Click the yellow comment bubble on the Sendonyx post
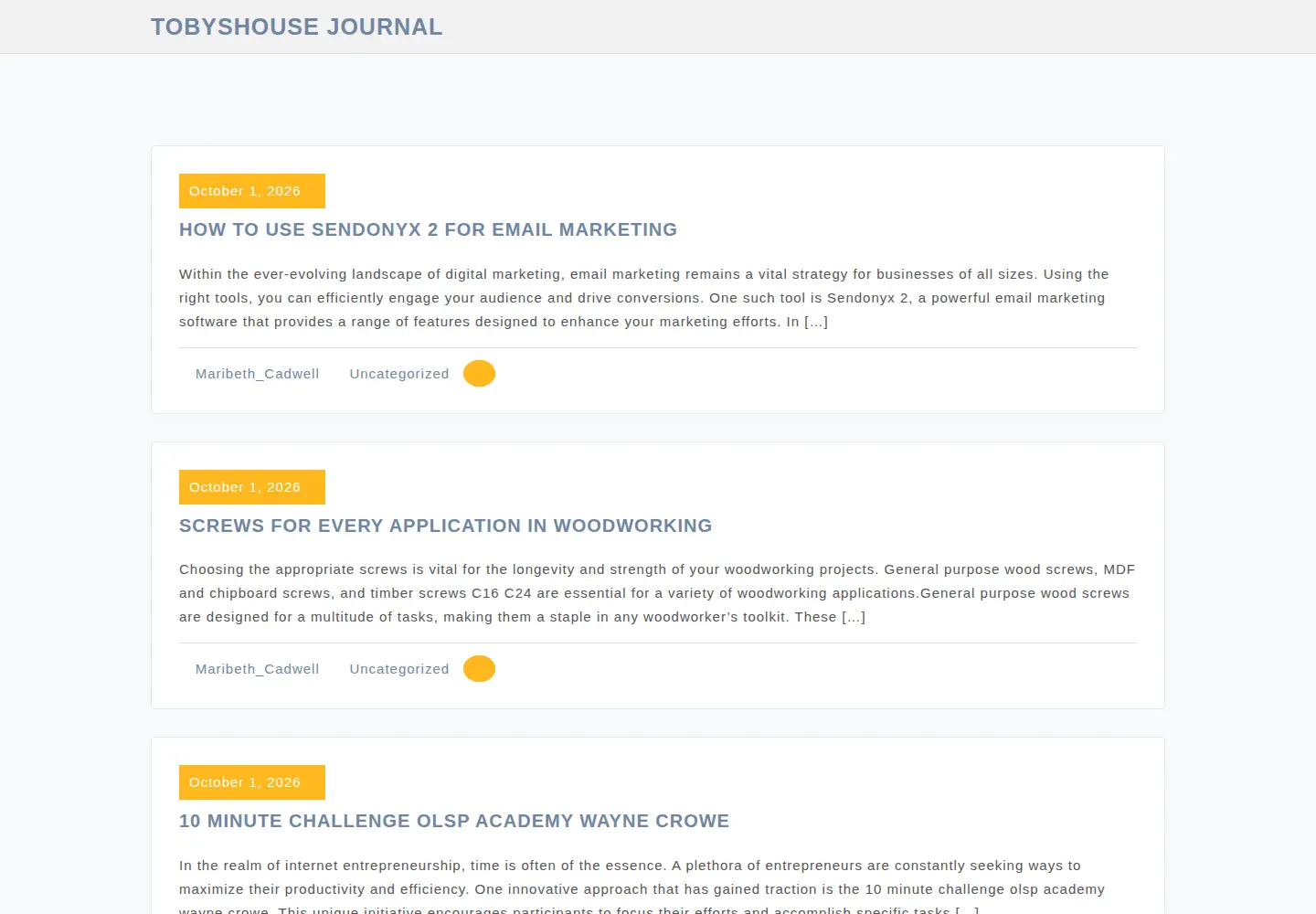This screenshot has height=914, width=1316. pyautogui.click(x=479, y=374)
